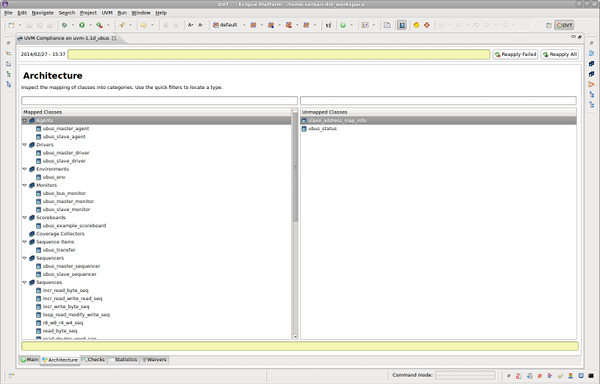Select ubus_master_agent class
The image size is (600, 384).
click(66, 129)
